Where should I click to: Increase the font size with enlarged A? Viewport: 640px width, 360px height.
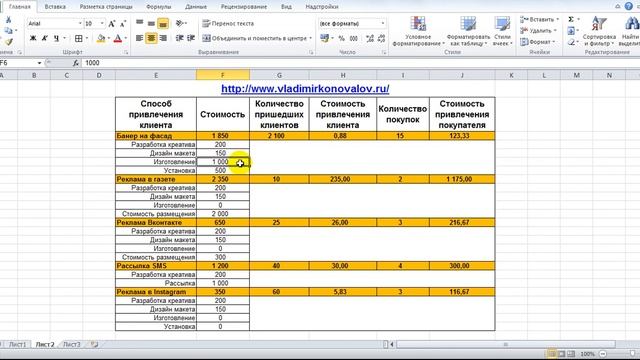[112, 24]
